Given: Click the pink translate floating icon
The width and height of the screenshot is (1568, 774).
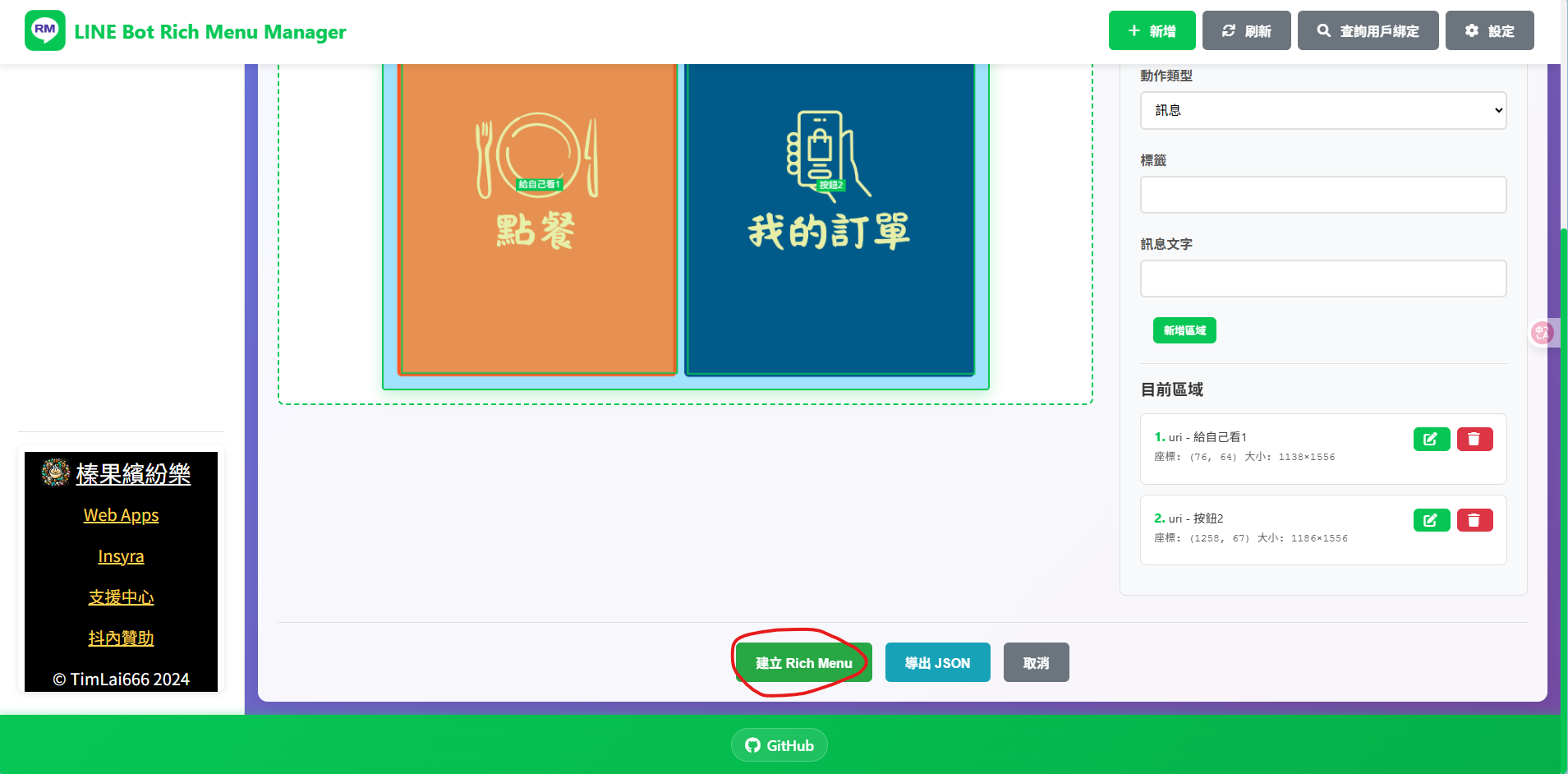Looking at the screenshot, I should (1542, 333).
